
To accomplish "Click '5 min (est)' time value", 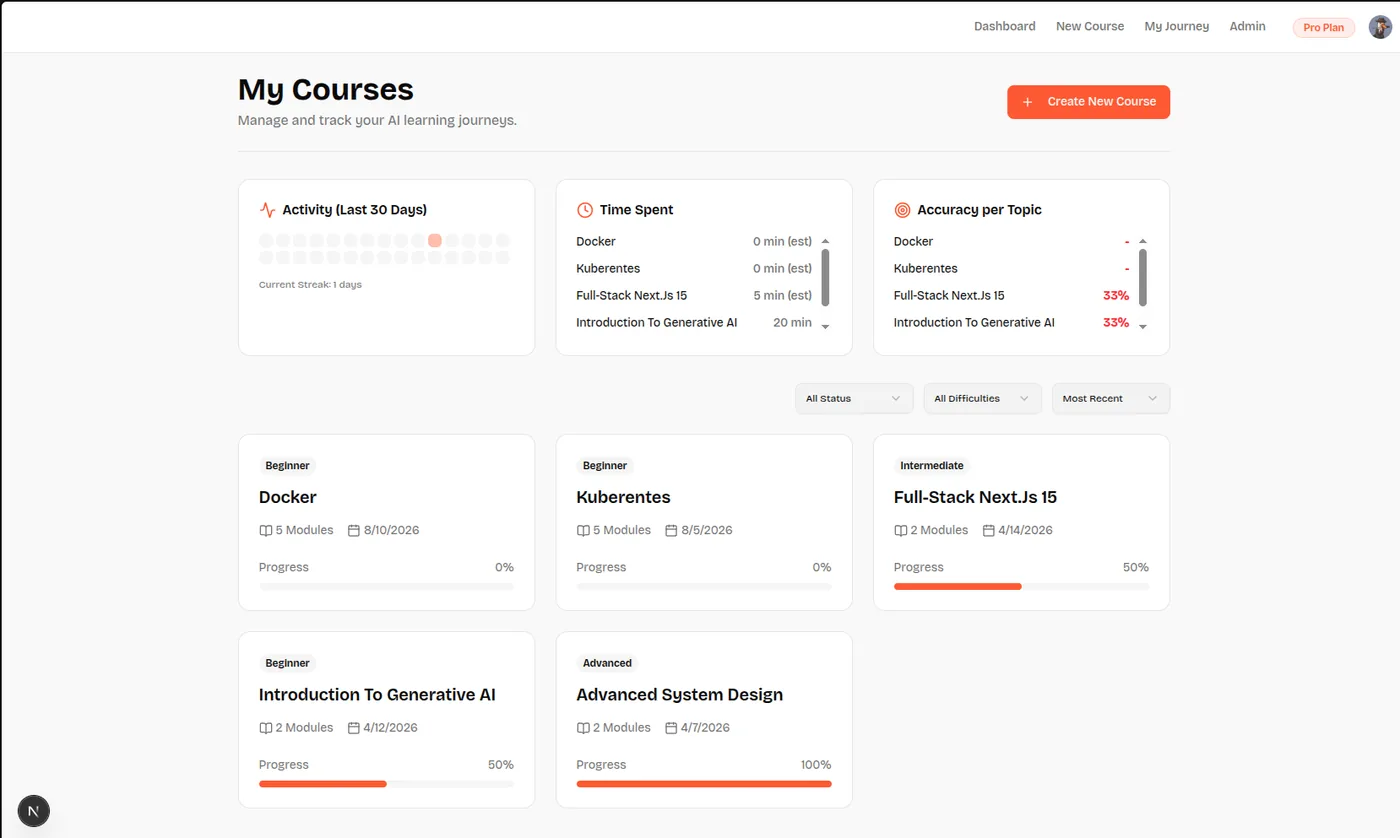I will tap(783, 296).
